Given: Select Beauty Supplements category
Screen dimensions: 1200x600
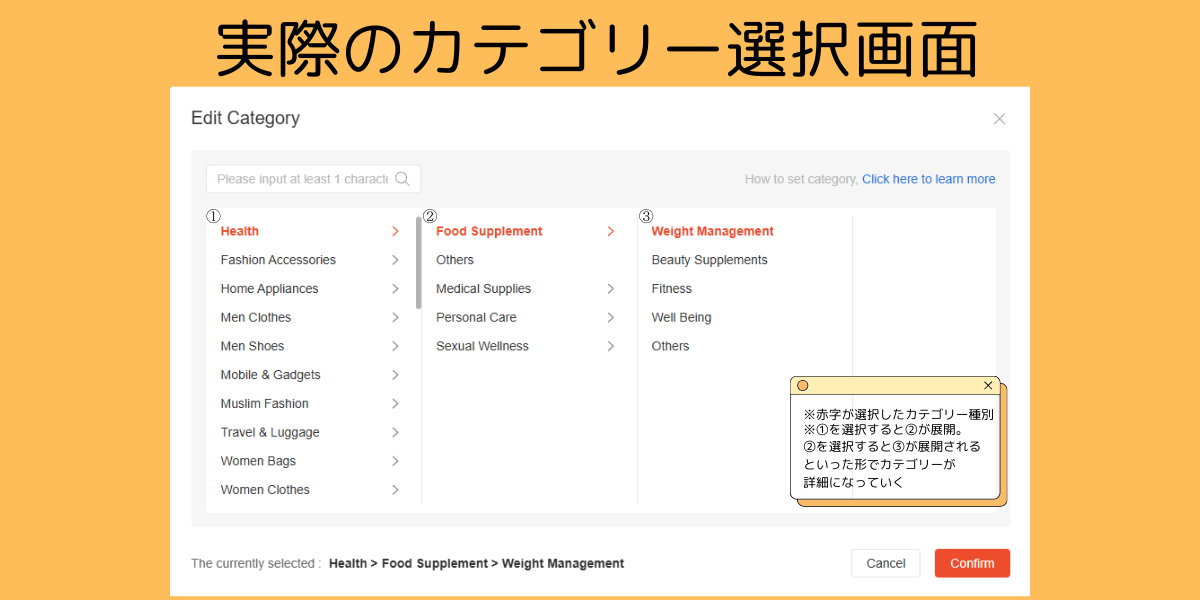Looking at the screenshot, I should point(710,260).
